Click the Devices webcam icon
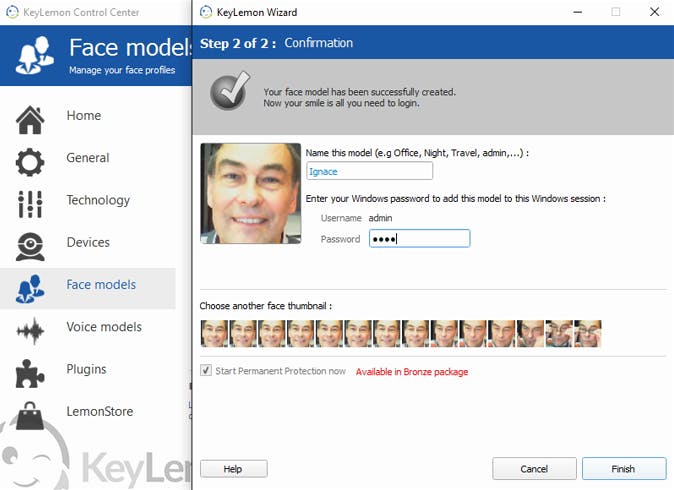This screenshot has height=490, width=674. tap(30, 246)
